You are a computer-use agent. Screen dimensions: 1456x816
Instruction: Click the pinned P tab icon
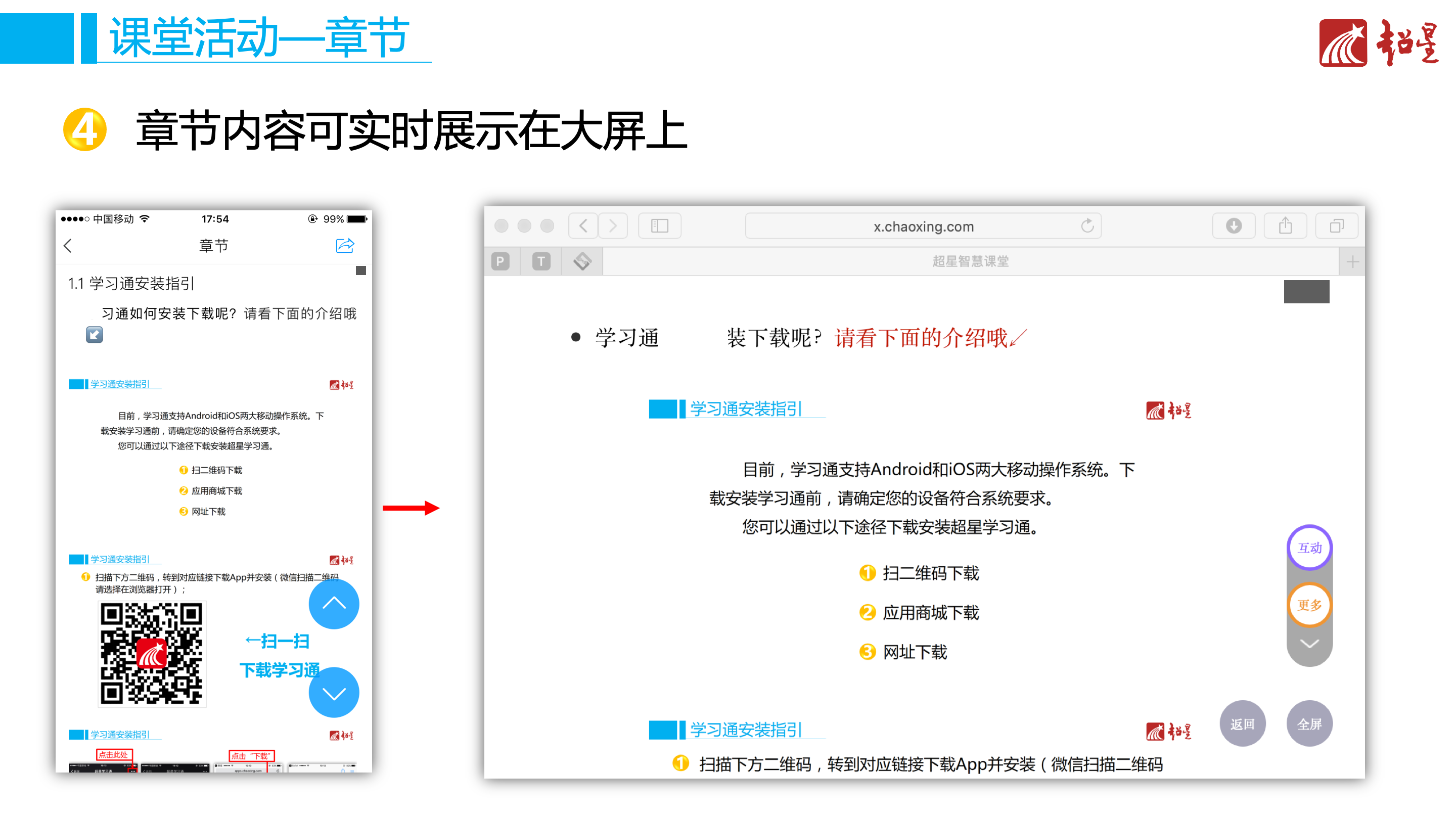pos(500,261)
